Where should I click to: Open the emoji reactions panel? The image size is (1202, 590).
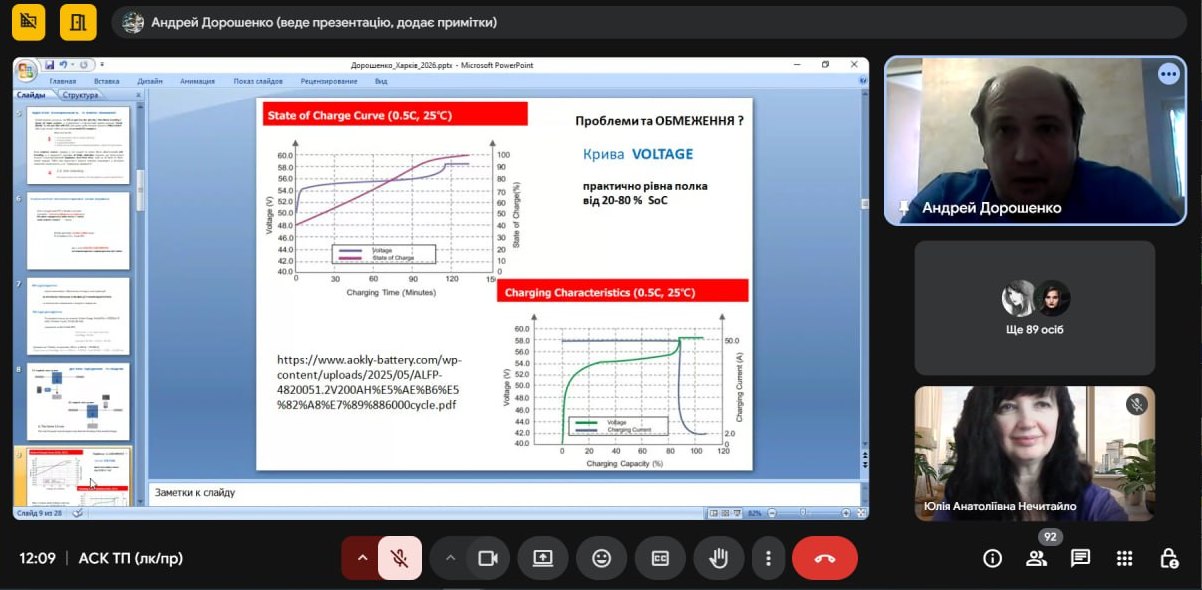[x=601, y=558]
